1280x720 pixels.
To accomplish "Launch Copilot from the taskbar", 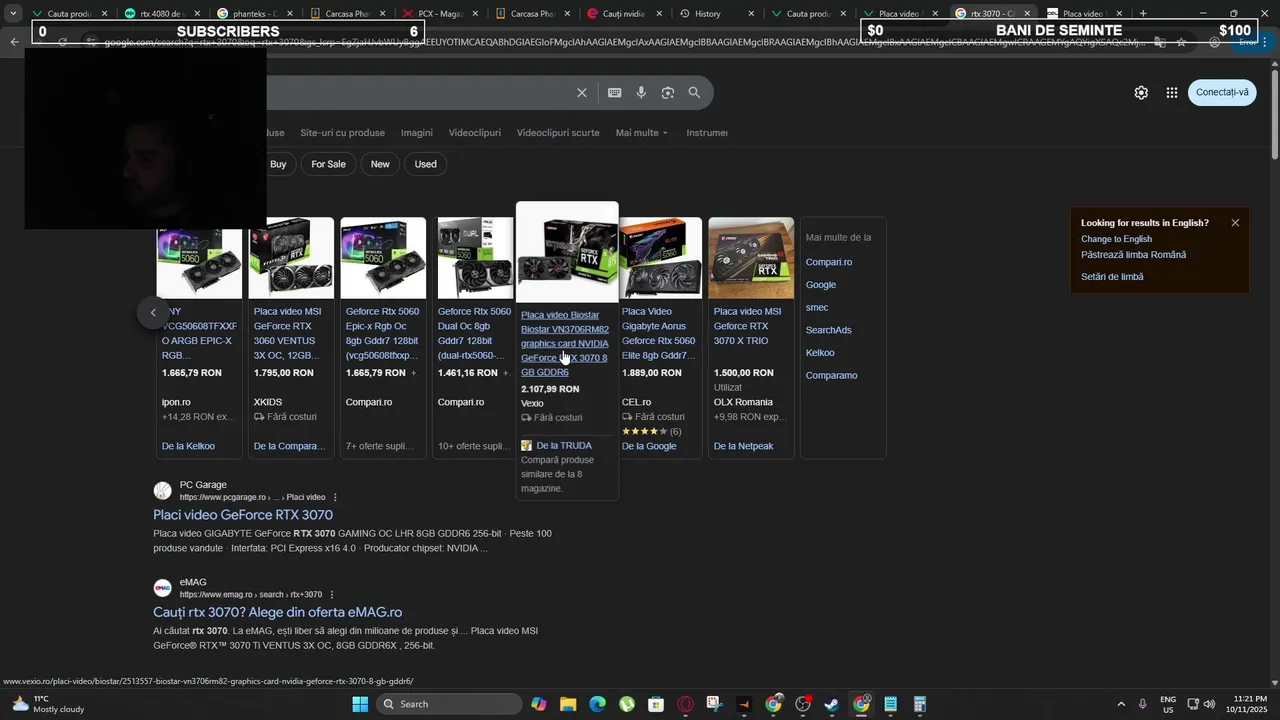I will (539, 704).
